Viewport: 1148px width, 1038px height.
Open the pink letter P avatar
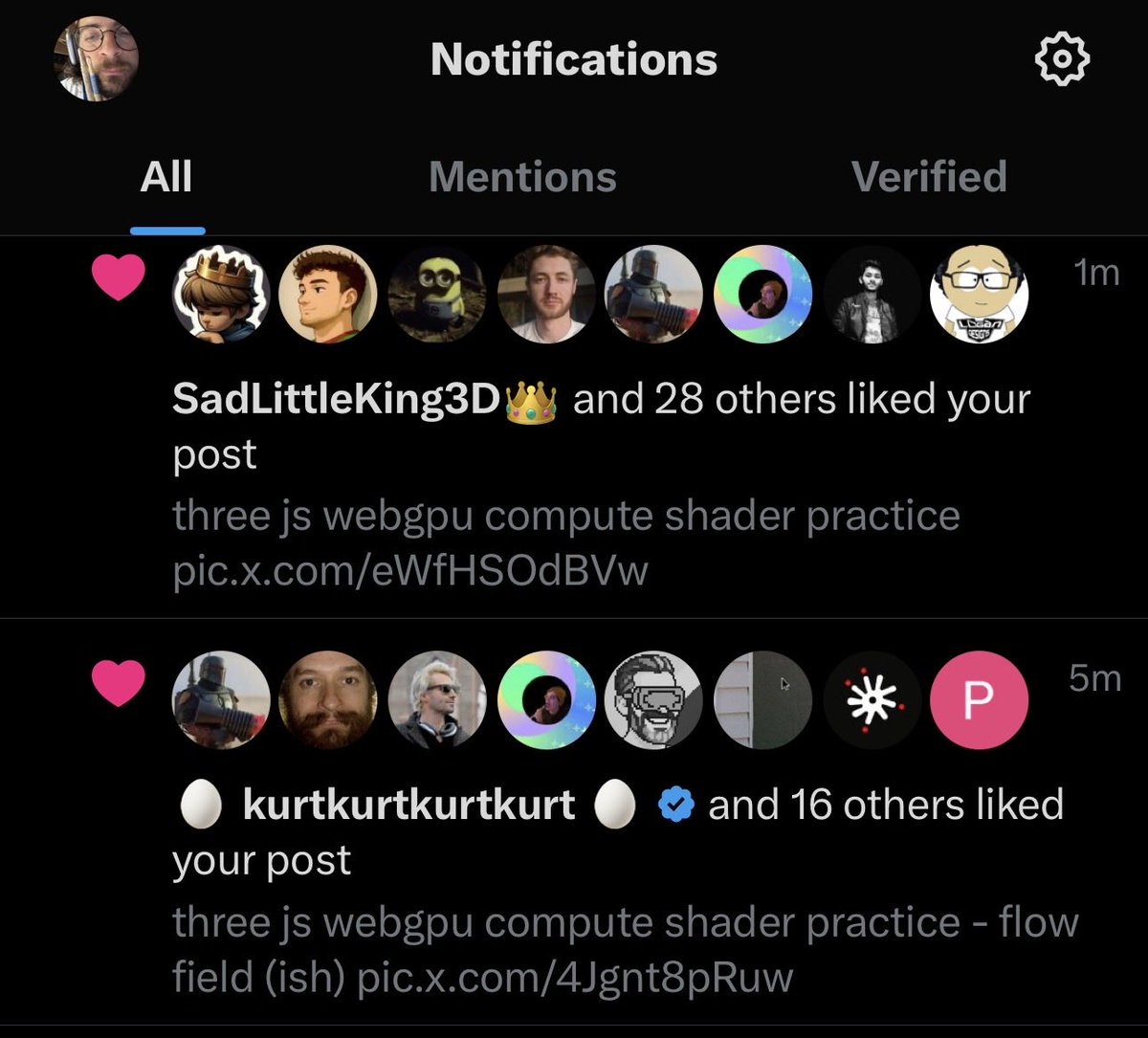point(979,700)
